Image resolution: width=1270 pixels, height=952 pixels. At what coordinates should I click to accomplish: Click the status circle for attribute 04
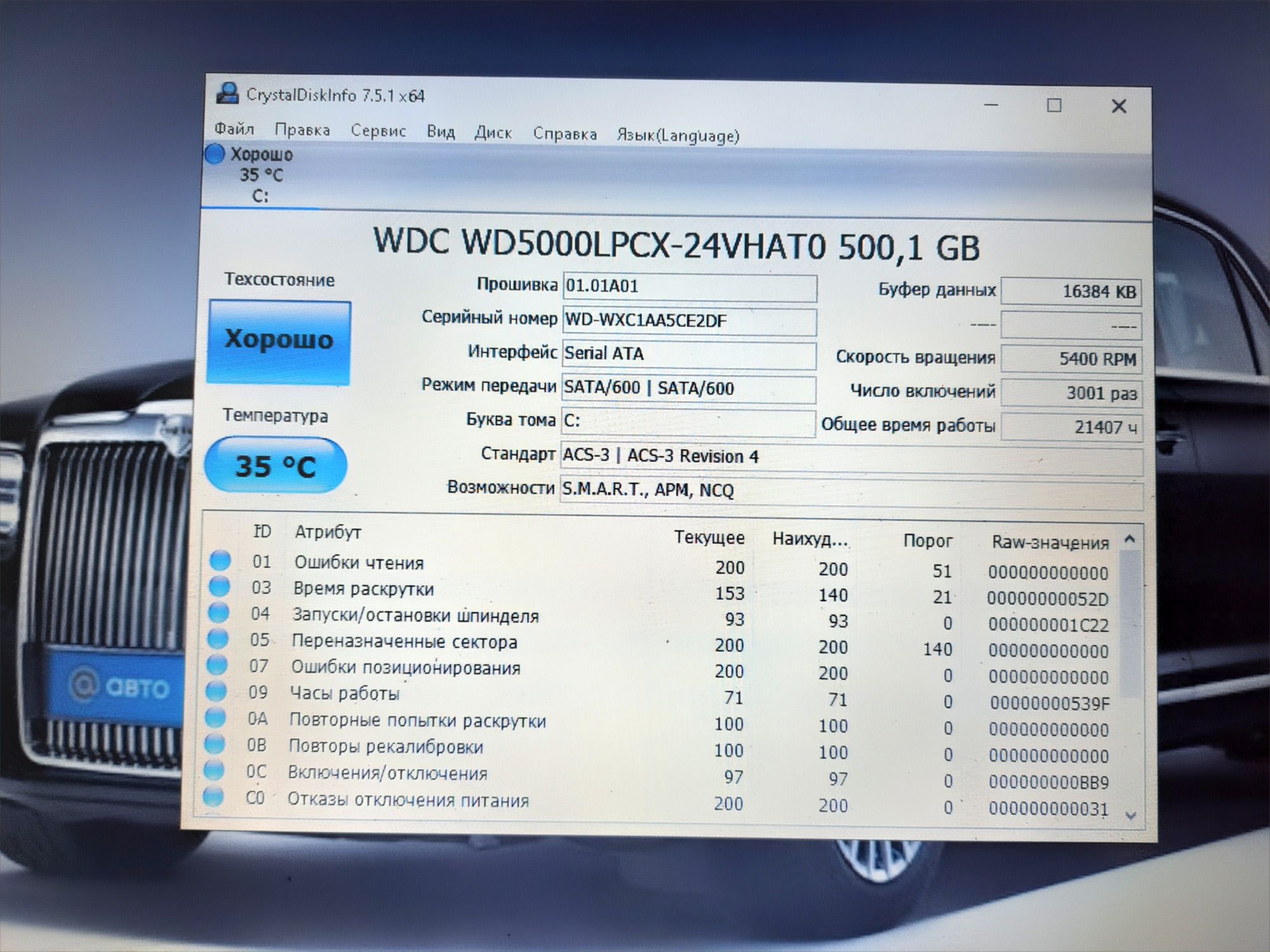[x=218, y=612]
